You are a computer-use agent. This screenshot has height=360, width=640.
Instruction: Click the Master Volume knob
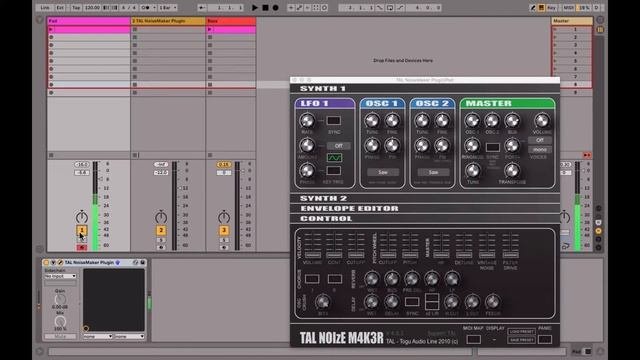tap(542, 120)
